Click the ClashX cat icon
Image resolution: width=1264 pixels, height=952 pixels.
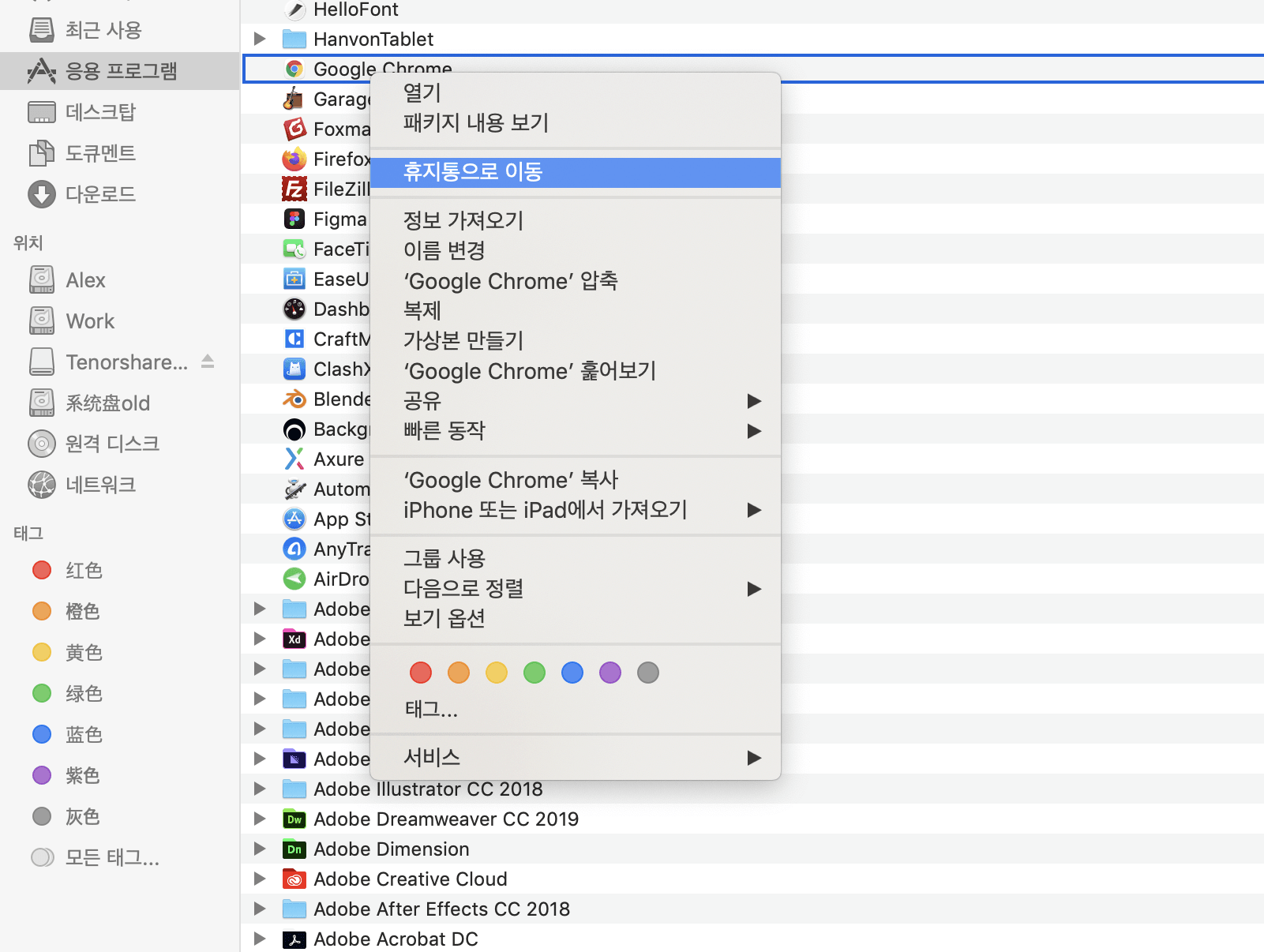294,369
